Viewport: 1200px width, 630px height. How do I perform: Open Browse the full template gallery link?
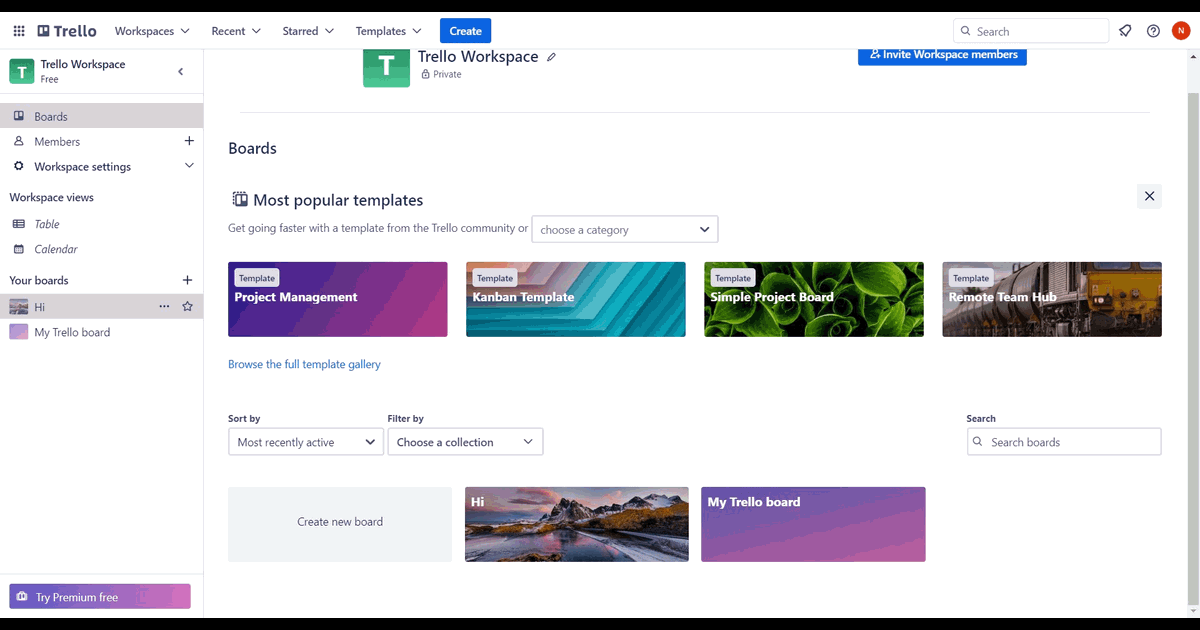(304, 364)
